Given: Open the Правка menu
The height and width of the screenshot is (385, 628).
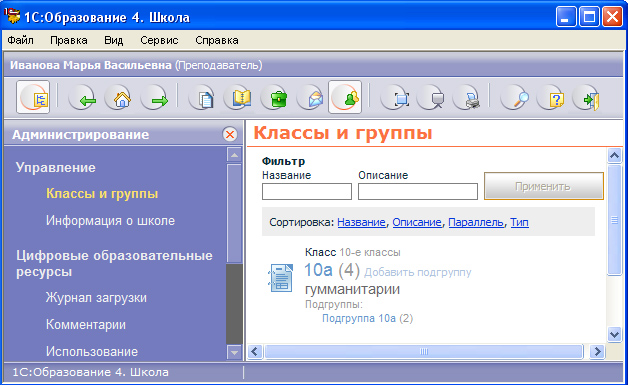Looking at the screenshot, I should pos(68,40).
